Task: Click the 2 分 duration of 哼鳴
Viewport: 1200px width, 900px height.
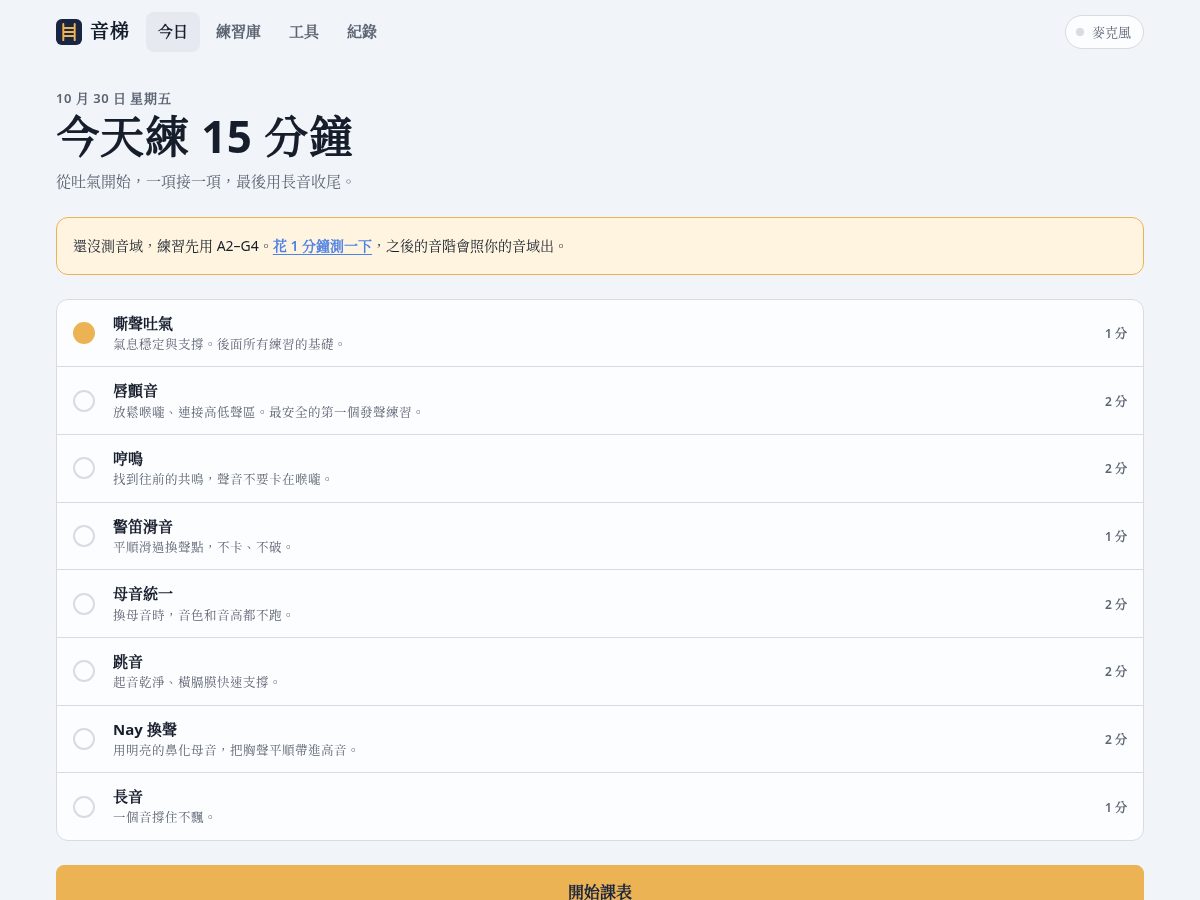Action: click(x=1116, y=468)
